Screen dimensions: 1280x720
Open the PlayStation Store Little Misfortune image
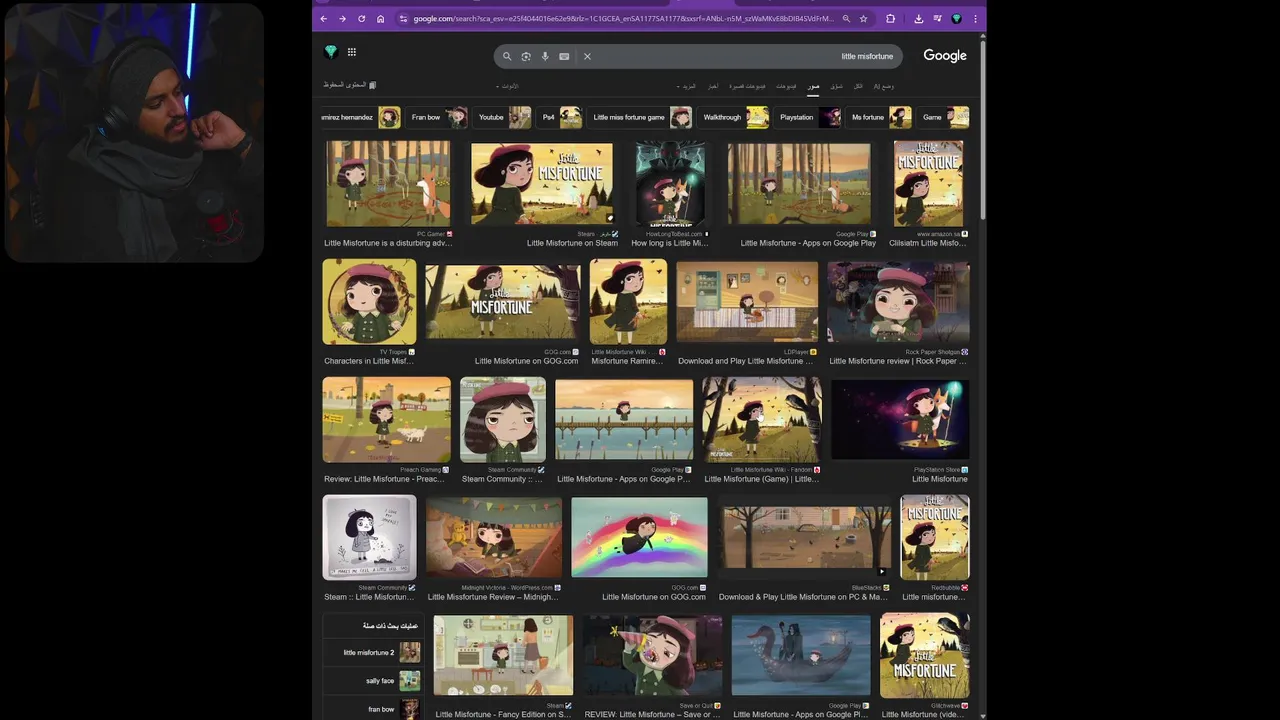[900, 420]
